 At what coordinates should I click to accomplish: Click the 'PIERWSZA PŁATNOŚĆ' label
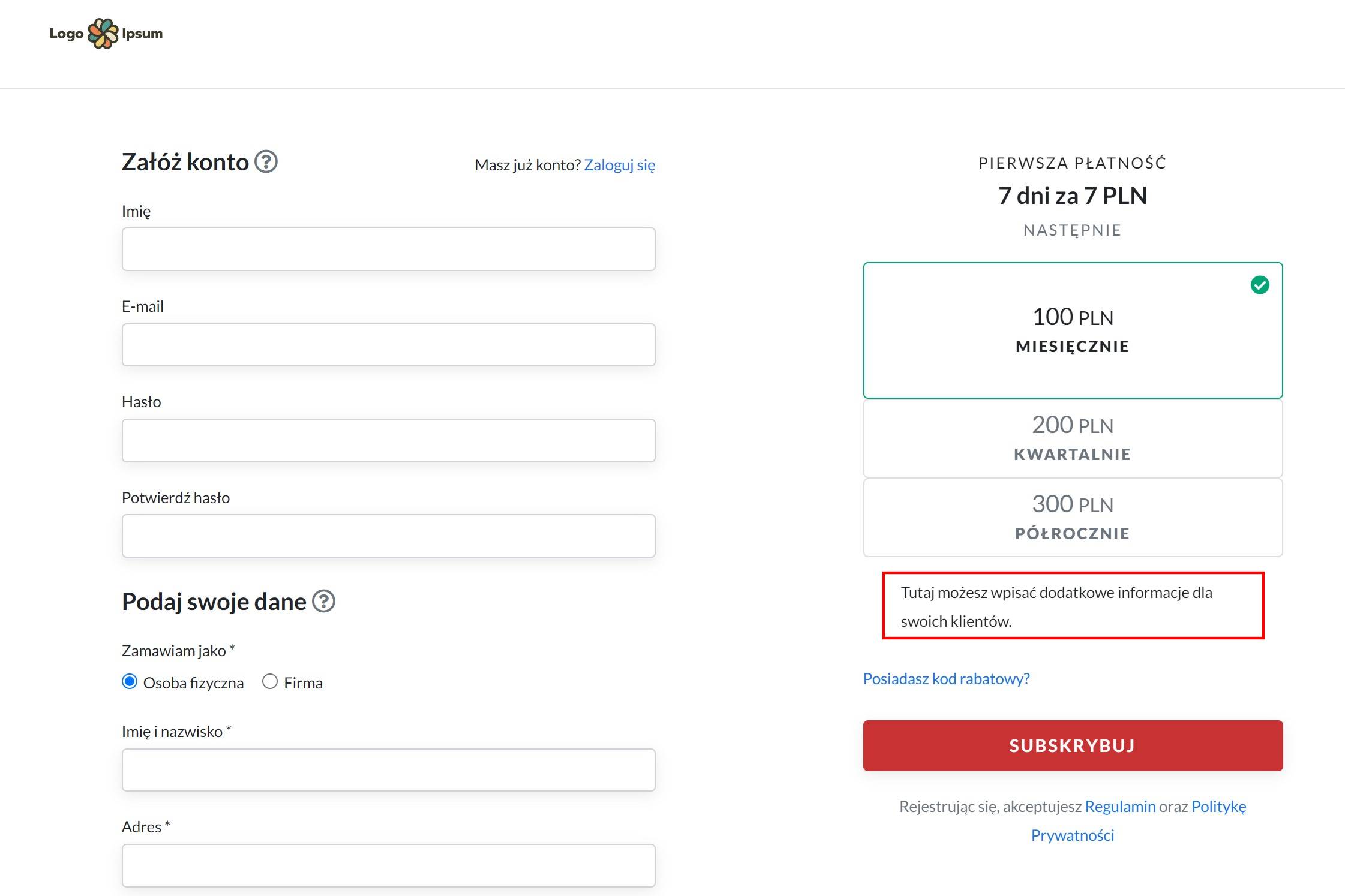click(1073, 163)
